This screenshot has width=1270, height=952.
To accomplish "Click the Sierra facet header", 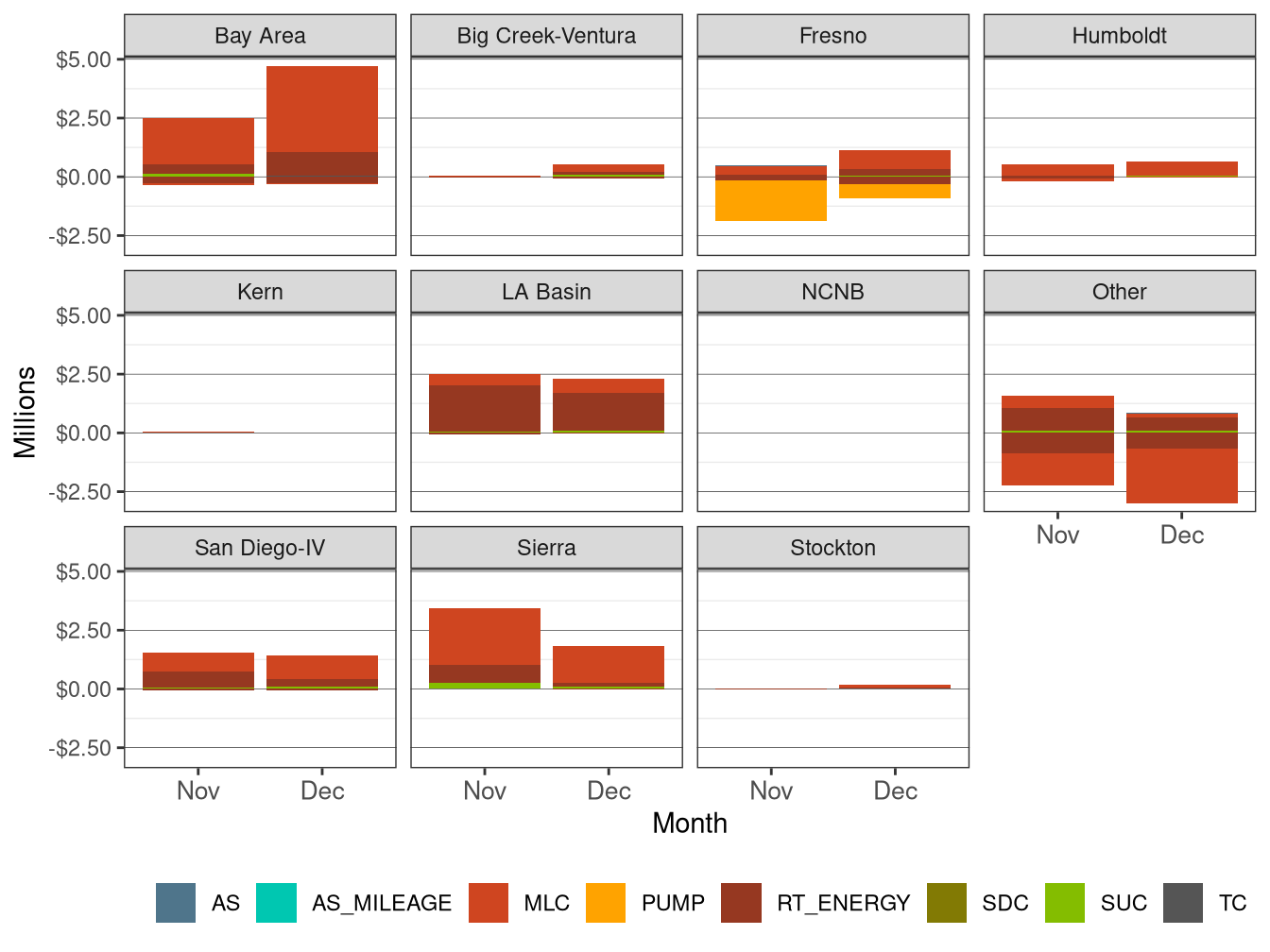I will pos(546,547).
